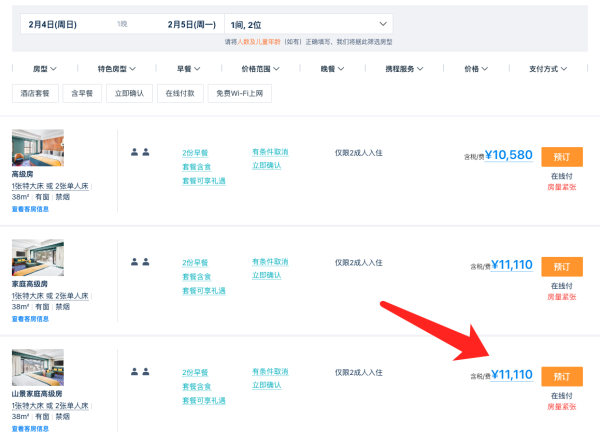Open 有条件取消 policy in 家庭高级房 row
Viewport: 600px width, 432px height.
[270, 262]
